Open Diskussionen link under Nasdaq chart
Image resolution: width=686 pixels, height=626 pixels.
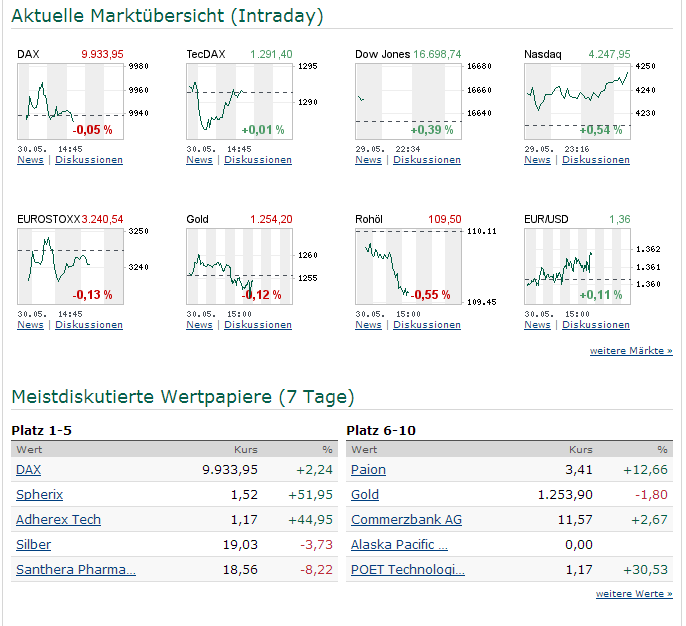coord(596,160)
